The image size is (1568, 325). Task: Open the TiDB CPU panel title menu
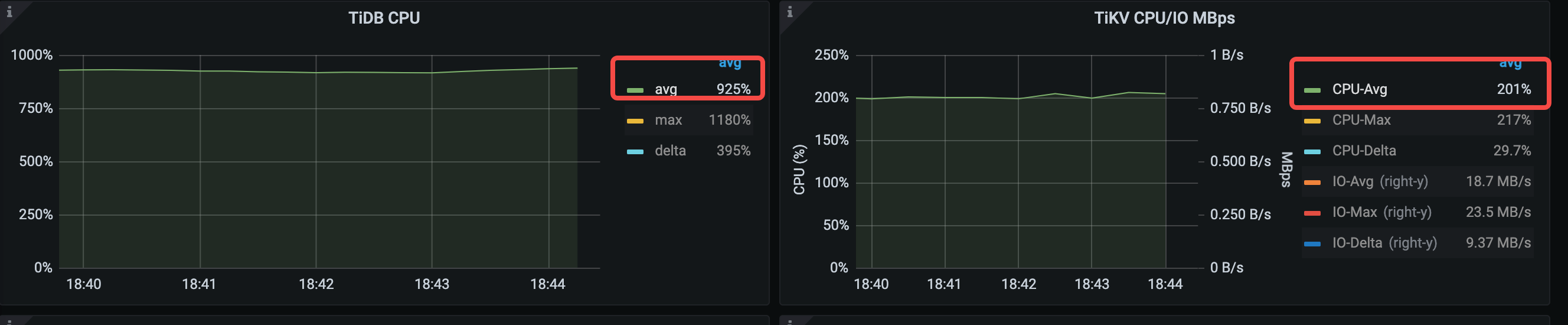(384, 18)
